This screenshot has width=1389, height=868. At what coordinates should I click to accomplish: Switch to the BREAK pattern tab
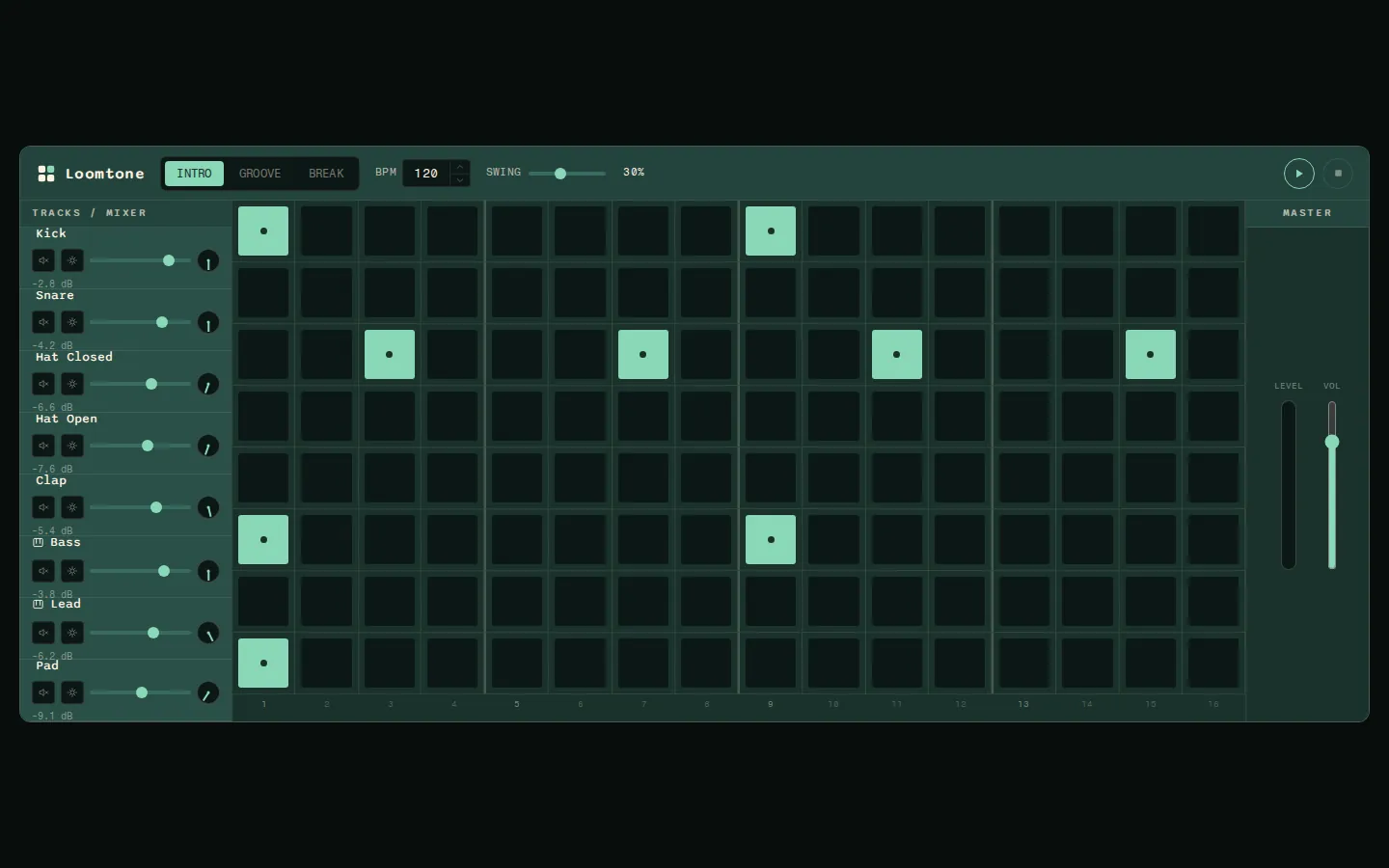pyautogui.click(x=326, y=174)
